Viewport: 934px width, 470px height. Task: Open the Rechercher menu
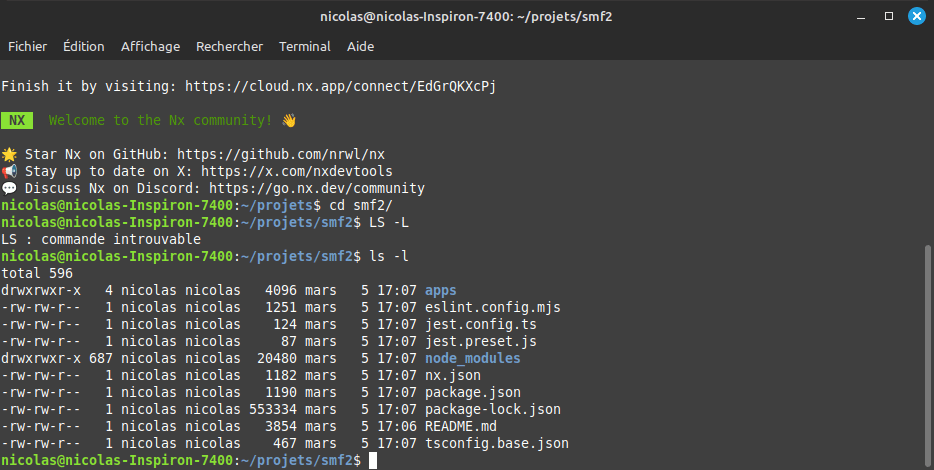(229, 46)
